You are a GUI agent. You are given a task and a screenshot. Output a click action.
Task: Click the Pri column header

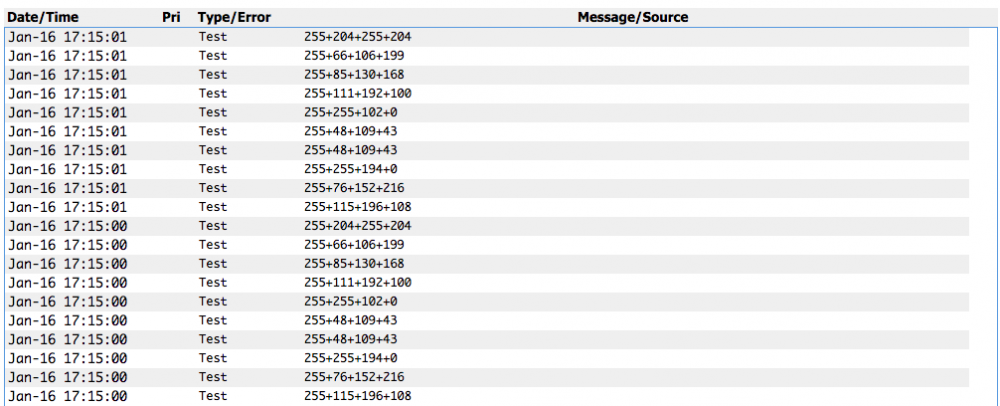point(171,18)
